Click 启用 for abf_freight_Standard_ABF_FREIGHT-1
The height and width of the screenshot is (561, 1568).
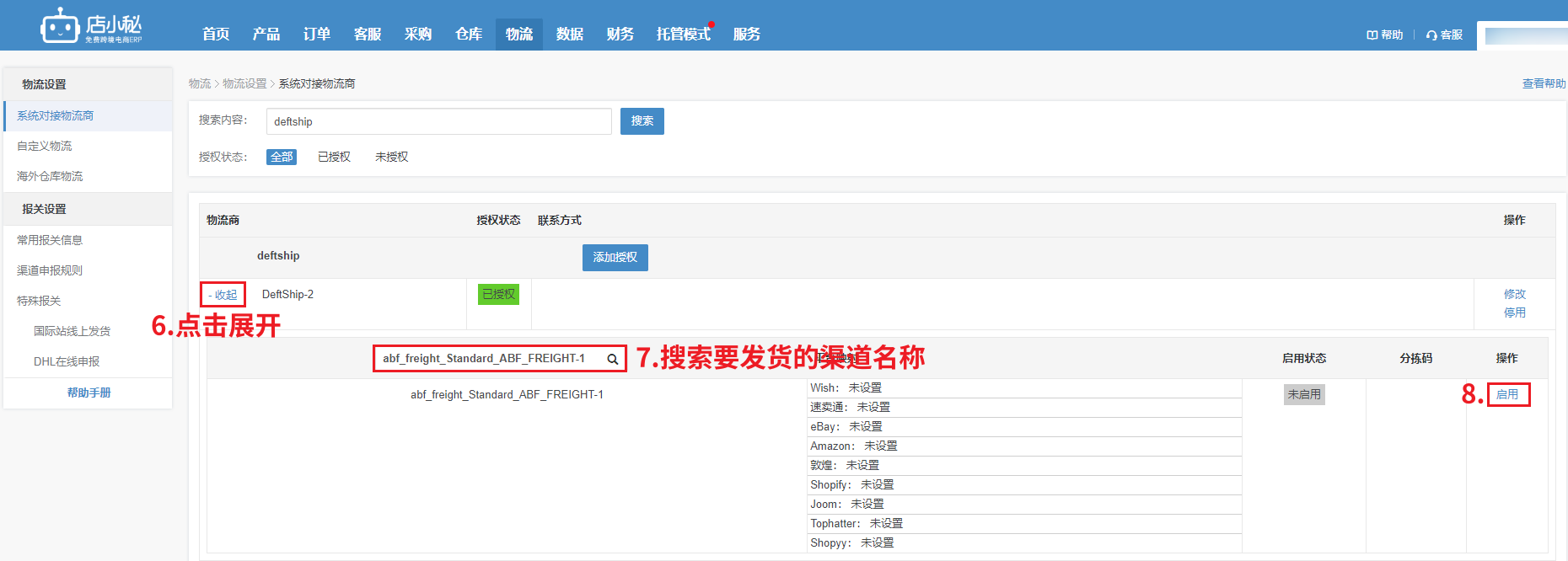pos(1507,394)
